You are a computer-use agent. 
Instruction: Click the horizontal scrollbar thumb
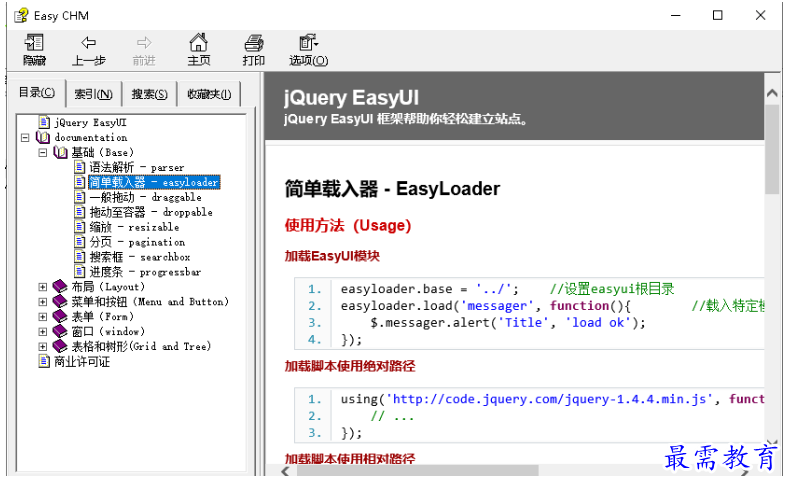(x=418, y=471)
